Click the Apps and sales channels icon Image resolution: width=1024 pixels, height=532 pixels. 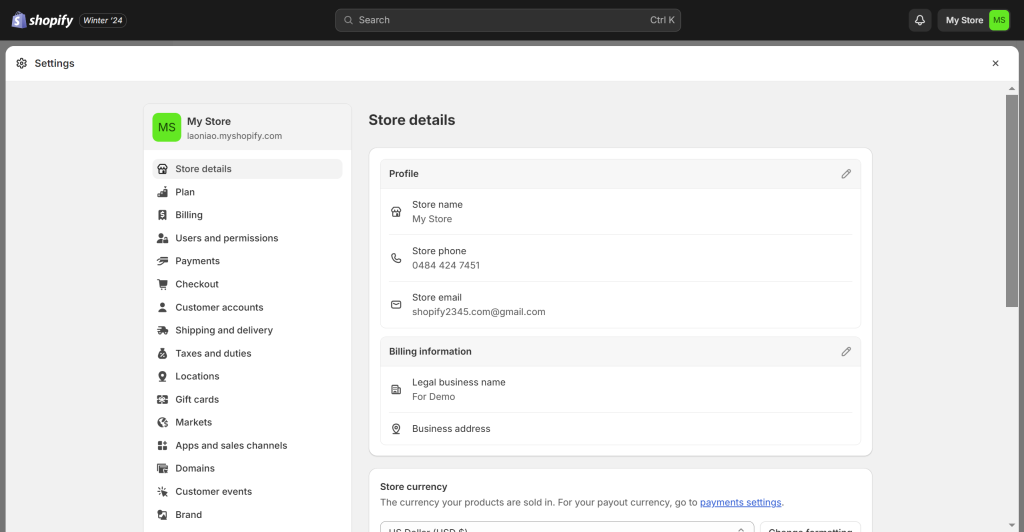pyautogui.click(x=163, y=446)
